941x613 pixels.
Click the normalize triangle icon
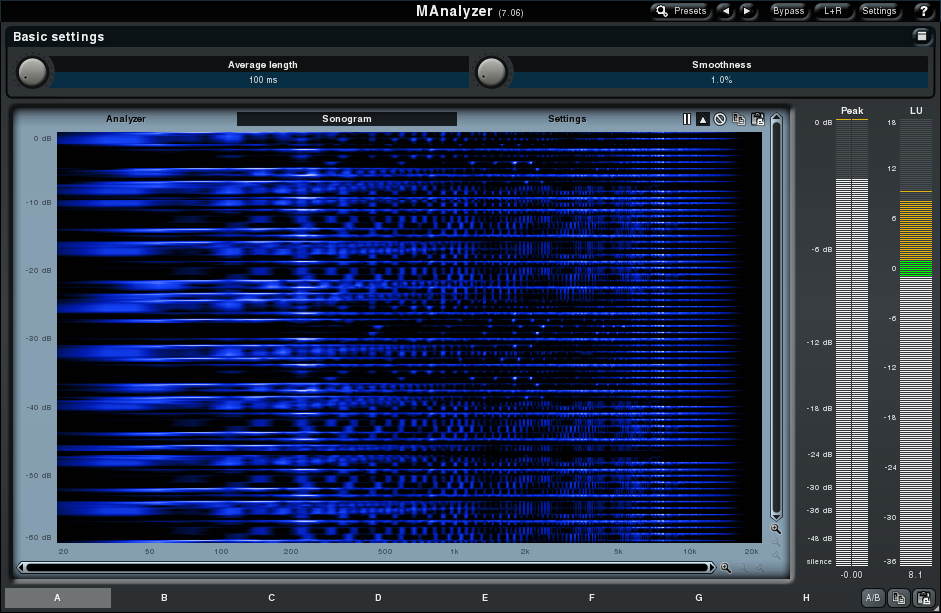pos(703,119)
